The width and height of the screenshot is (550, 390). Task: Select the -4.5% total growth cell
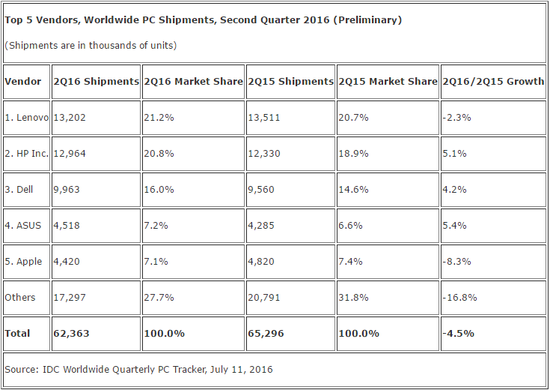coord(493,333)
